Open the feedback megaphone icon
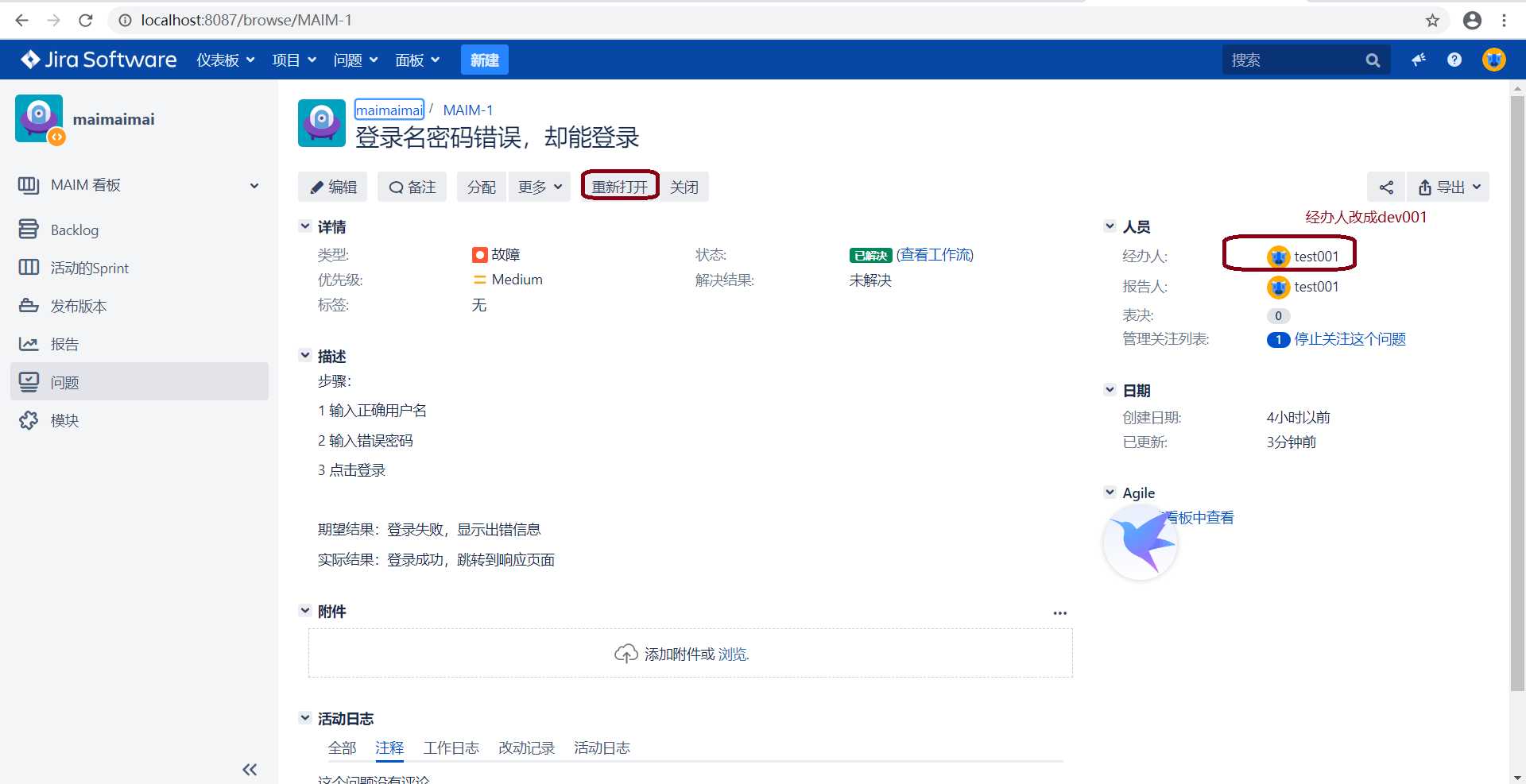 1419,60
